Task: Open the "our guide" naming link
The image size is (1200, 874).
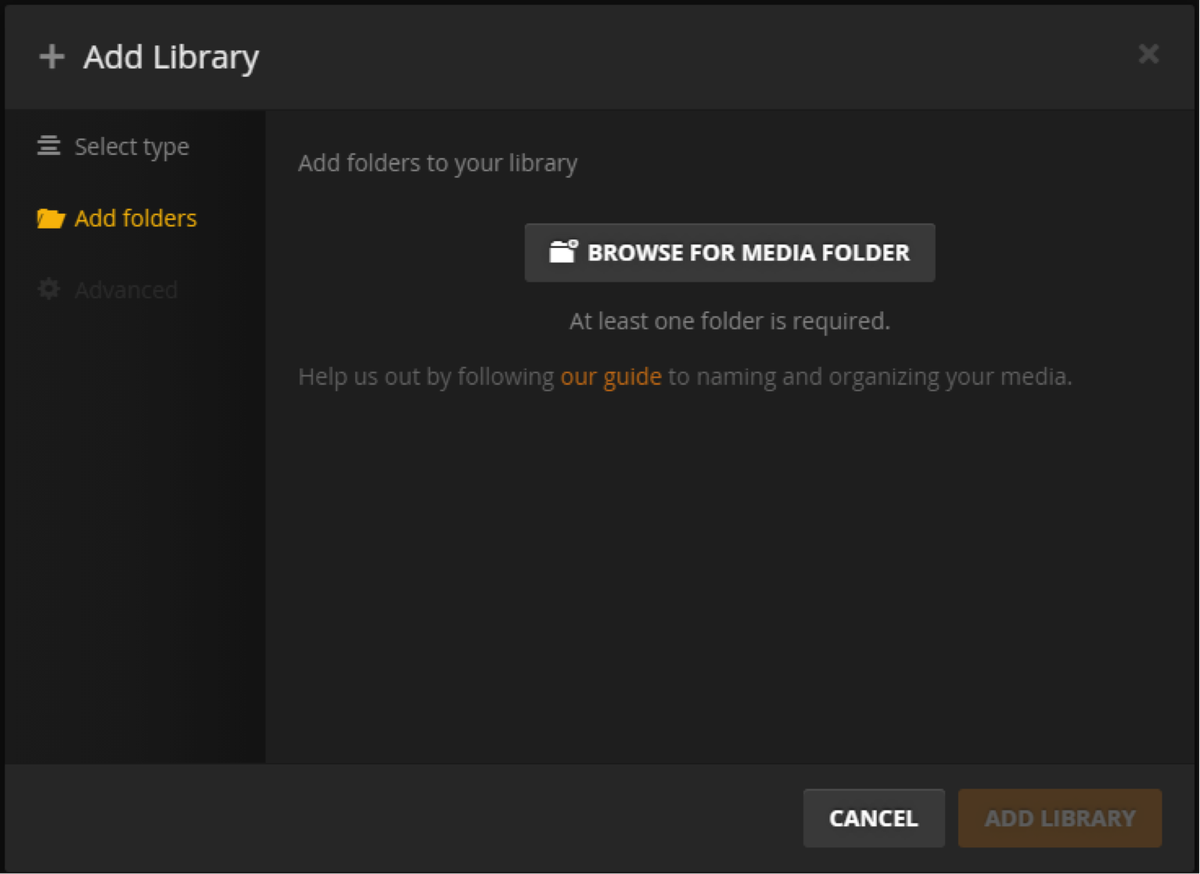Action: (x=611, y=376)
